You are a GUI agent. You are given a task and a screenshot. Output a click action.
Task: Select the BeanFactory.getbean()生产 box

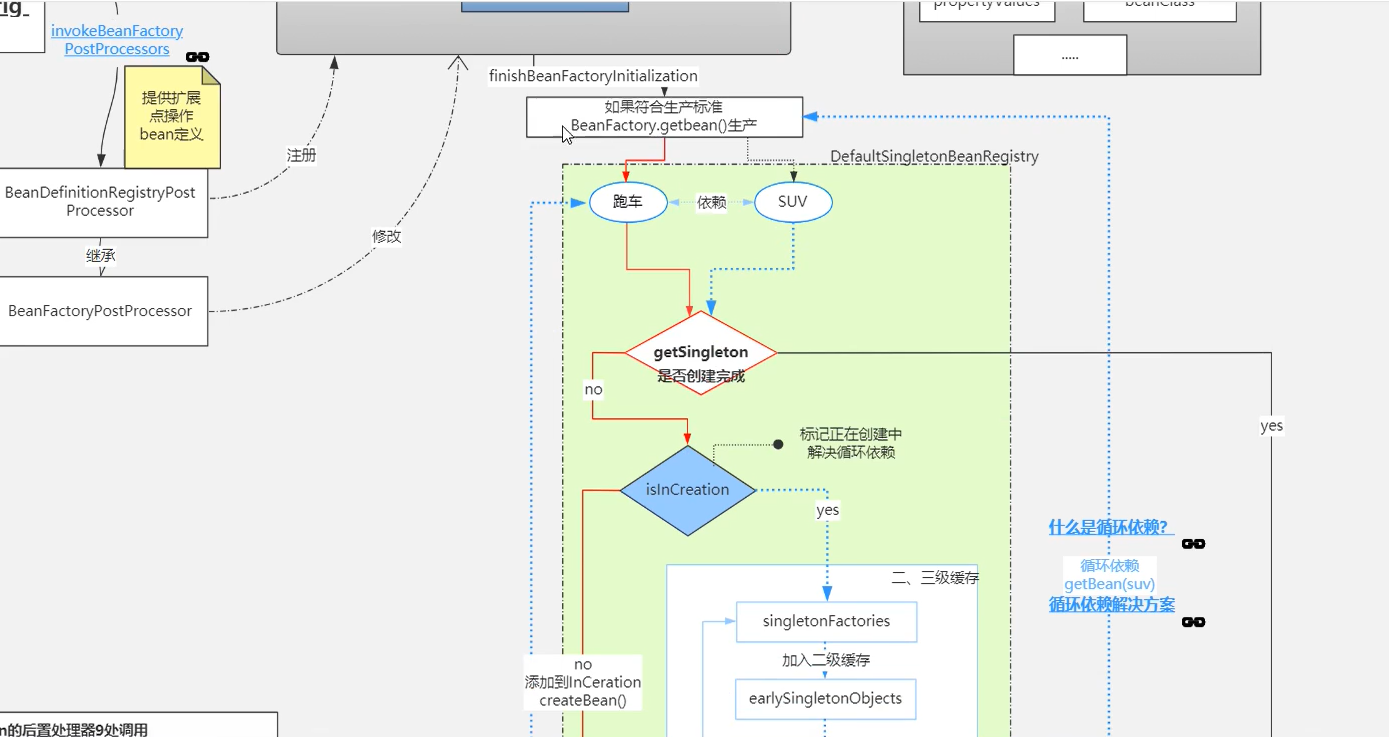point(664,116)
